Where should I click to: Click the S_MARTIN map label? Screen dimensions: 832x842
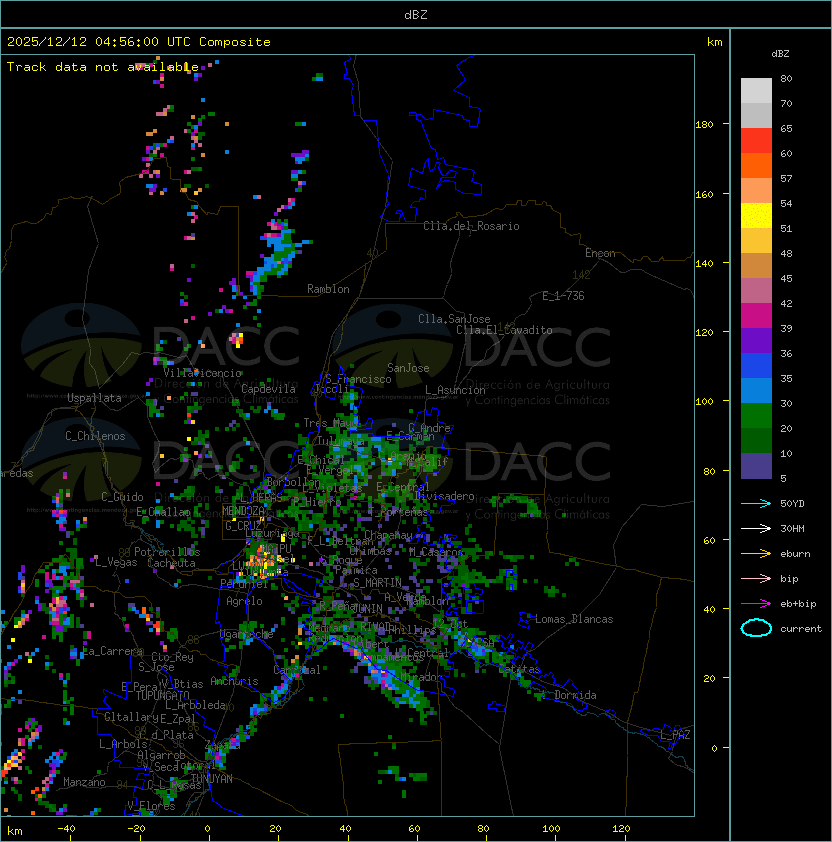(377, 583)
